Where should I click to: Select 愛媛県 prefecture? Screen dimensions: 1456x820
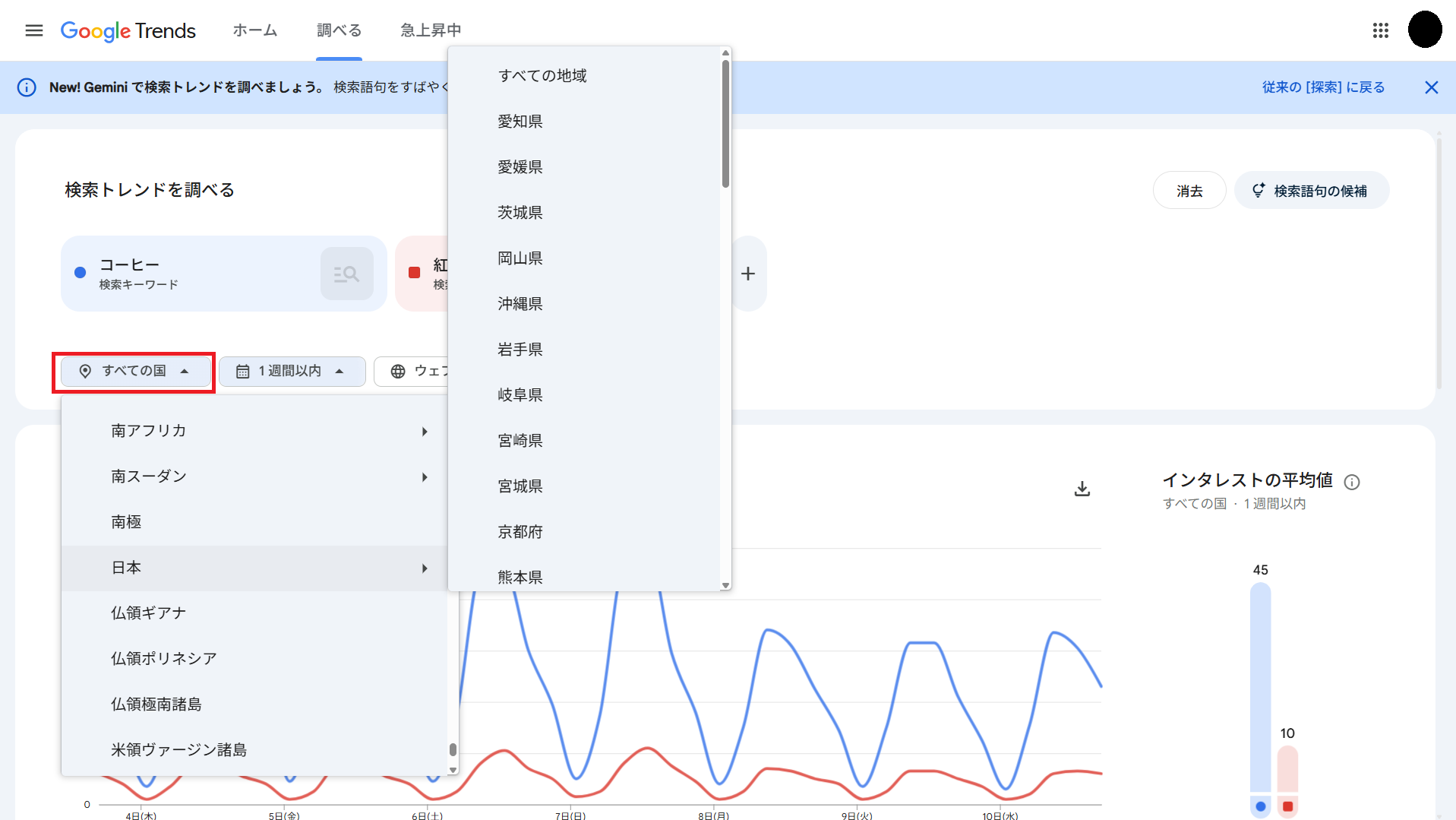click(x=584, y=167)
